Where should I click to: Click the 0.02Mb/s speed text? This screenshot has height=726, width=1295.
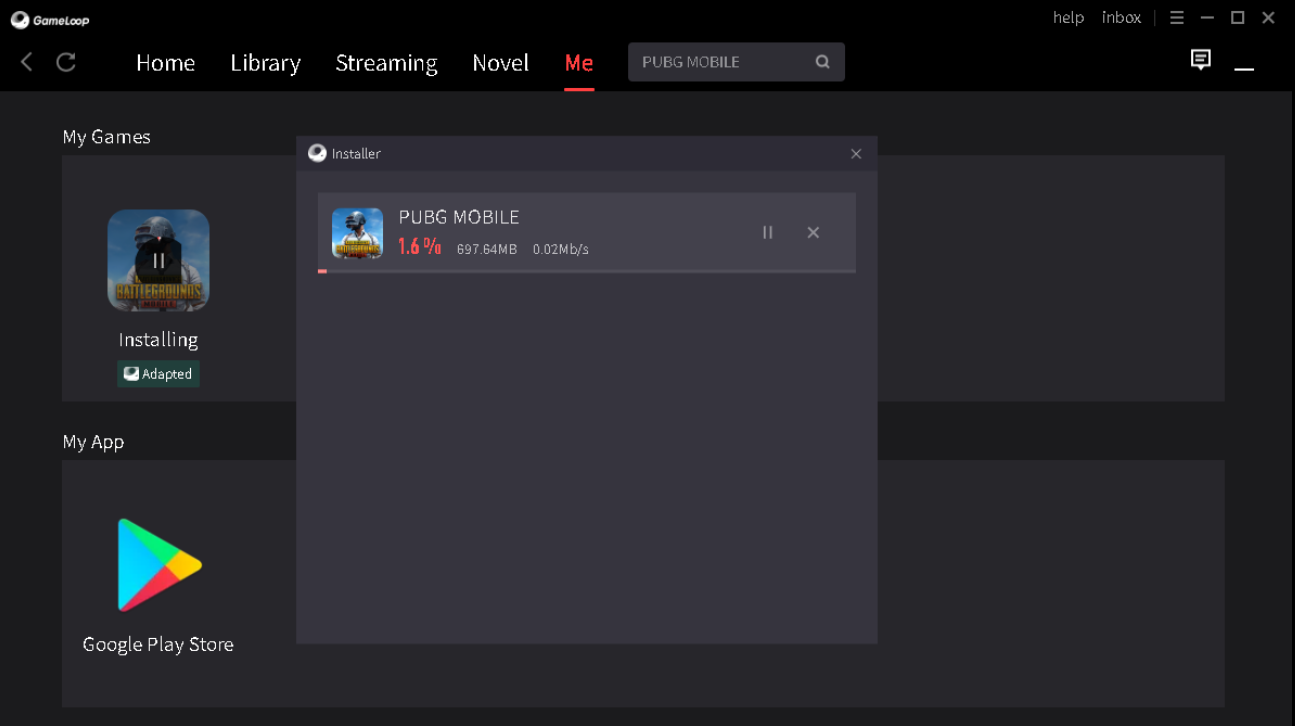click(561, 249)
